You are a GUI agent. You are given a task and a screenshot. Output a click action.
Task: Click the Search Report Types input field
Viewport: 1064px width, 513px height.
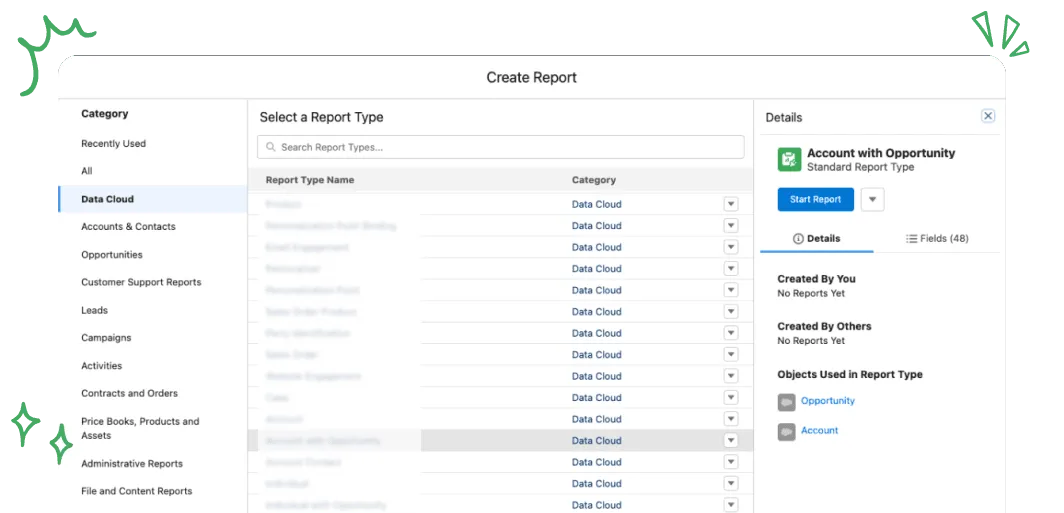tap(501, 147)
